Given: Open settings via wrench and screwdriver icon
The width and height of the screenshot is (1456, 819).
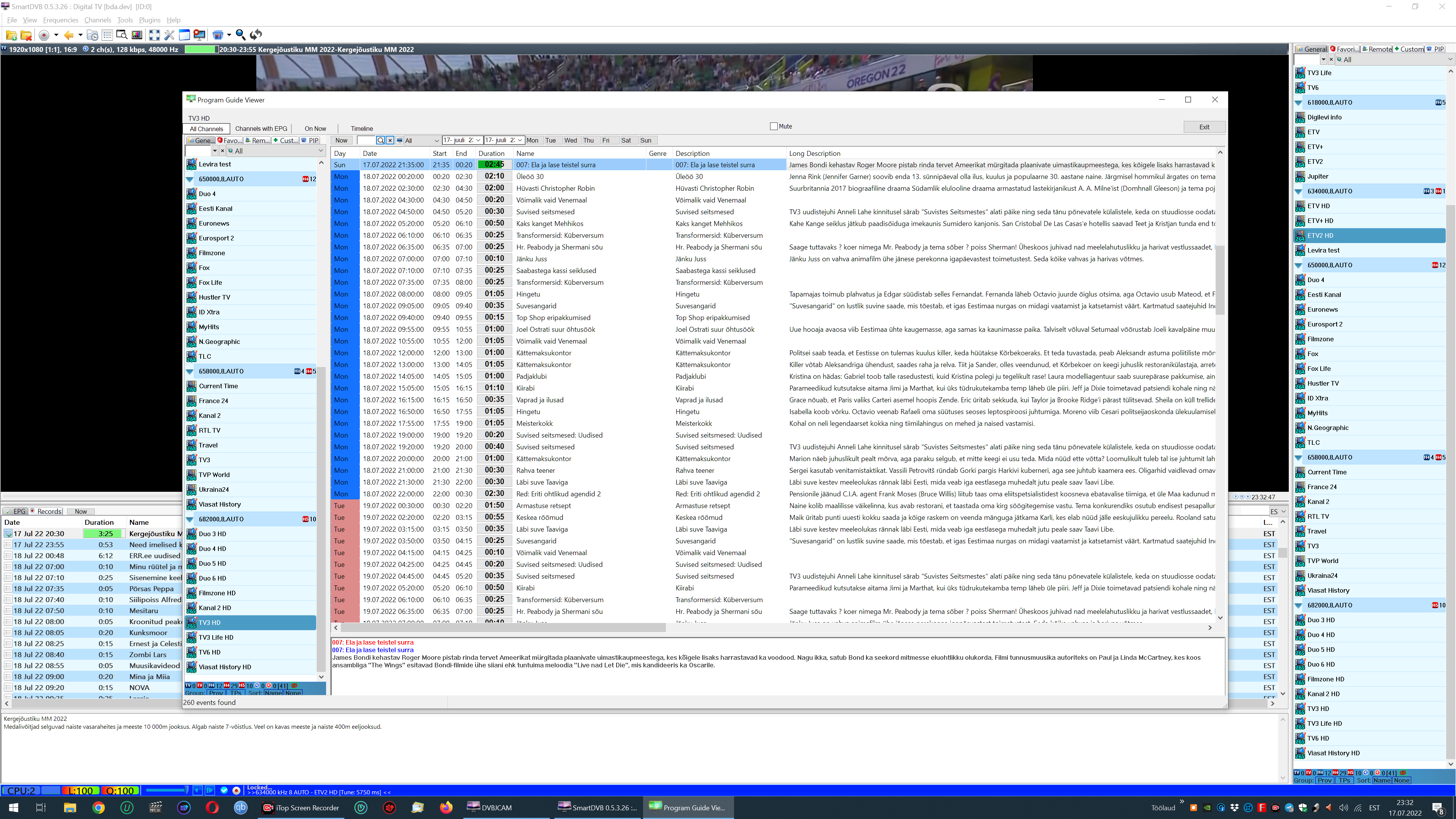Looking at the screenshot, I should tap(169, 35).
